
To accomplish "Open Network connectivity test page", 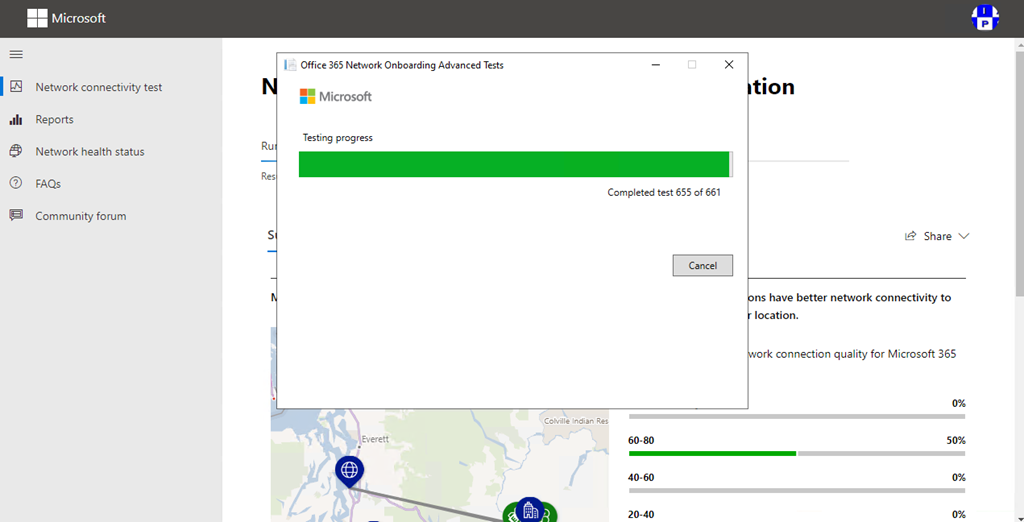I will 98,87.
